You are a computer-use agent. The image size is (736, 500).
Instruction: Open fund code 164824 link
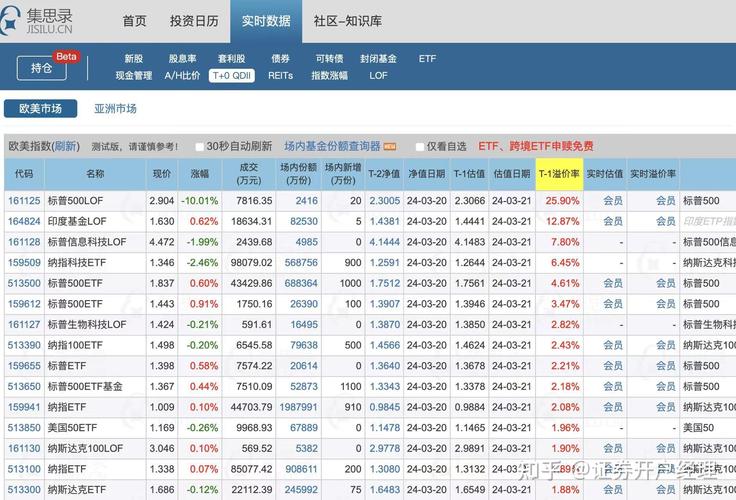click(x=24, y=221)
